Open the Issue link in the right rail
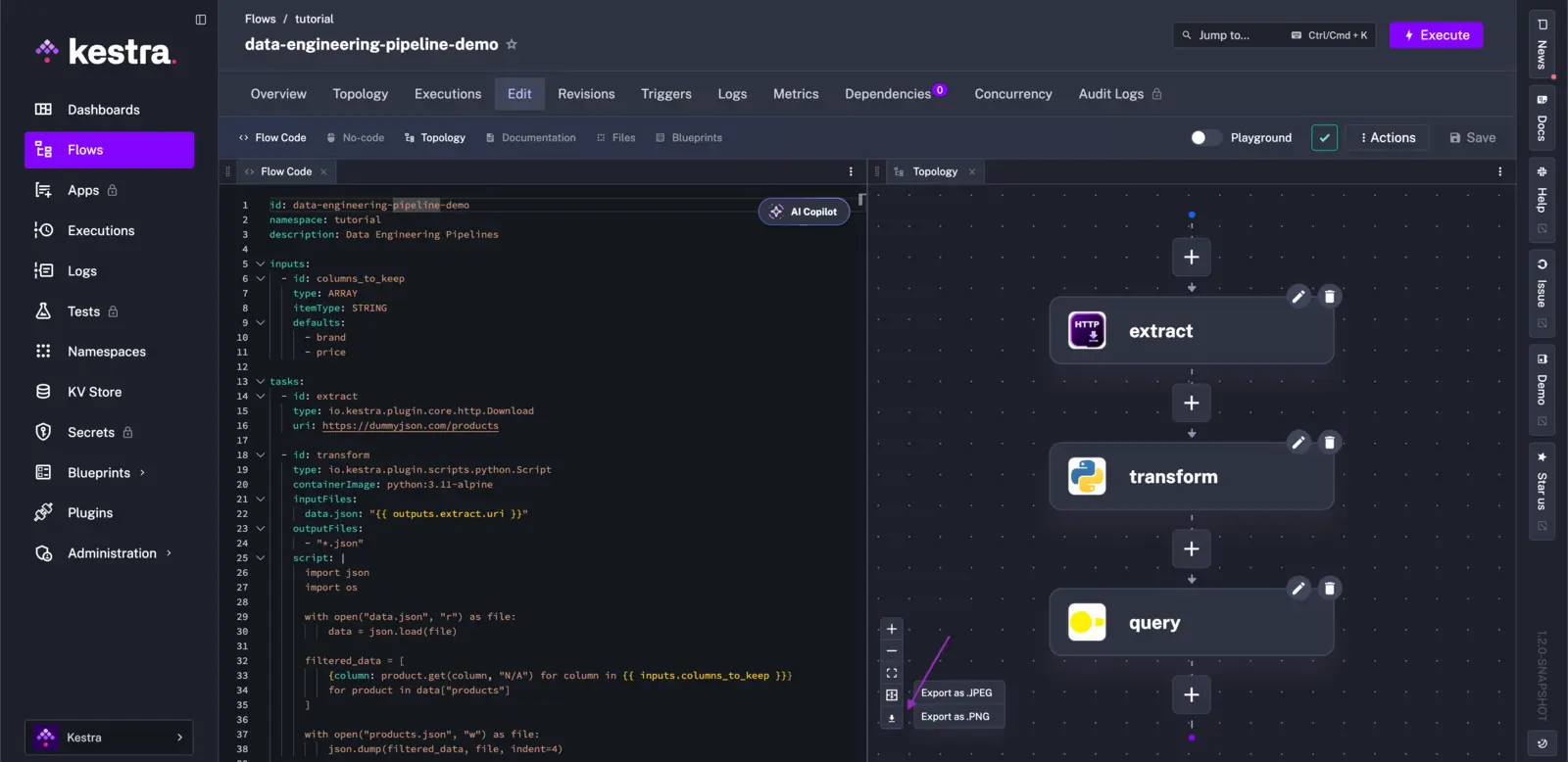 coord(1542,293)
